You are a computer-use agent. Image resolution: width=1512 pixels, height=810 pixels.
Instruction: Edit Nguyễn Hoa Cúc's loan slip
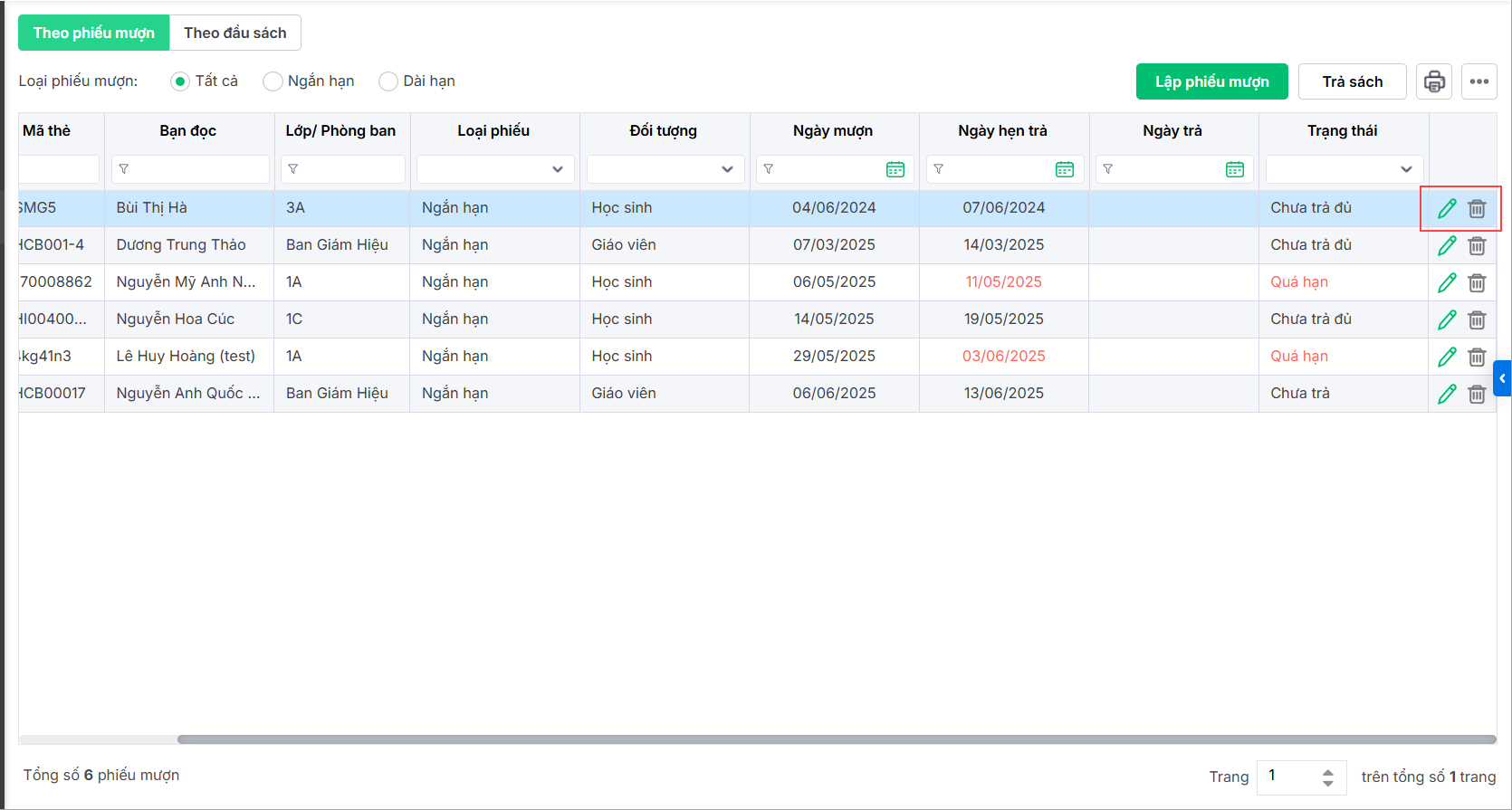pyautogui.click(x=1447, y=319)
